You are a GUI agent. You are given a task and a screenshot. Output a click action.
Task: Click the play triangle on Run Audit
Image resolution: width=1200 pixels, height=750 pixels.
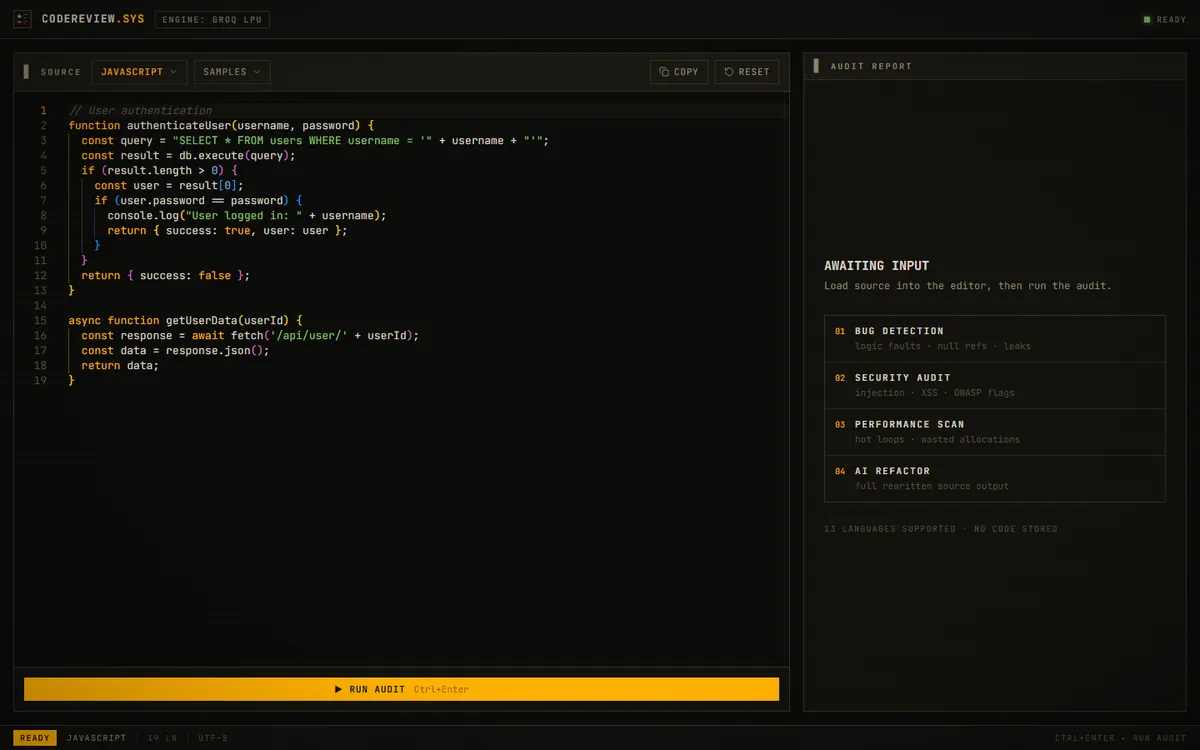[339, 689]
